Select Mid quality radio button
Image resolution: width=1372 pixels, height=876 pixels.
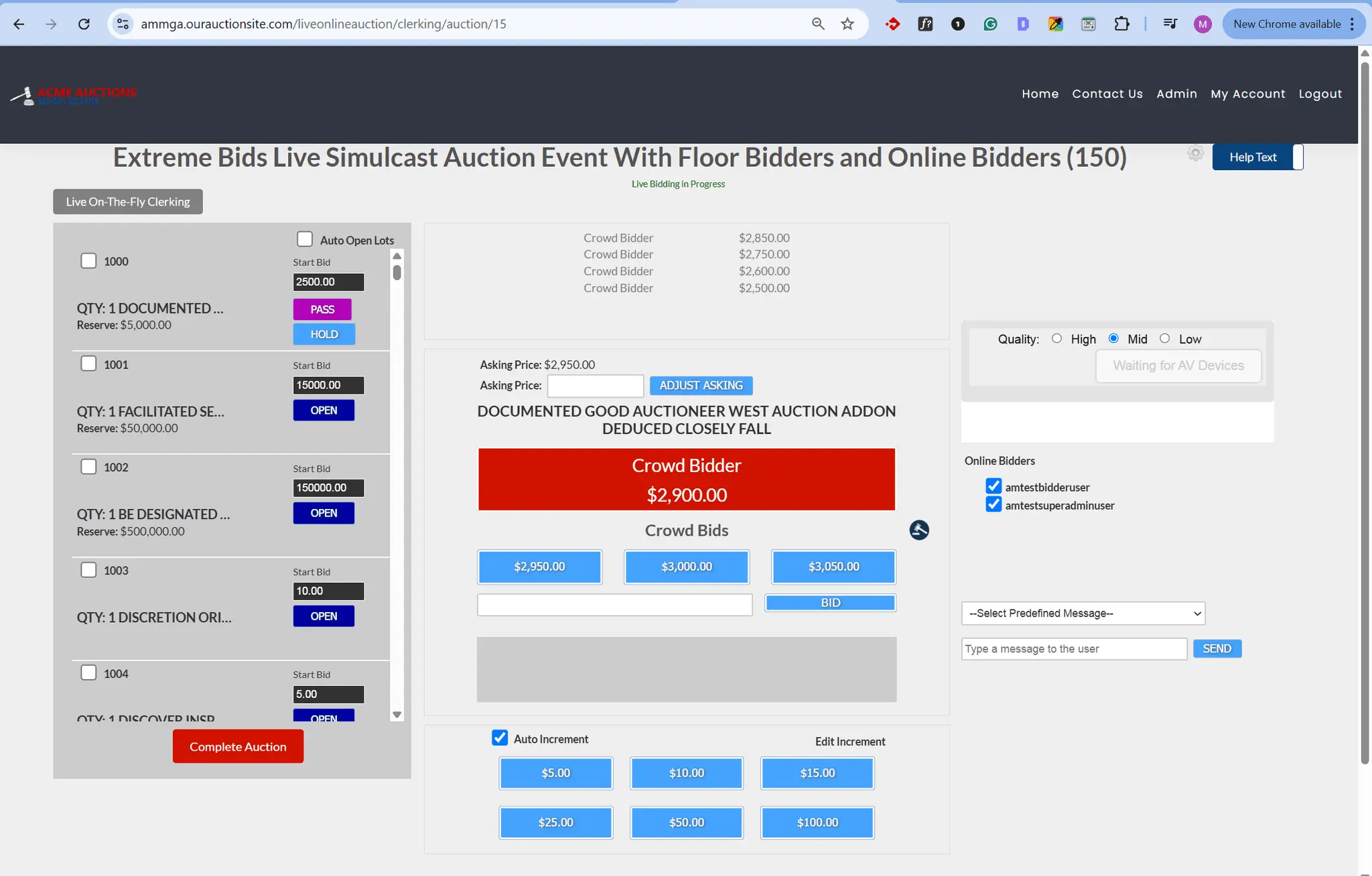click(1113, 338)
